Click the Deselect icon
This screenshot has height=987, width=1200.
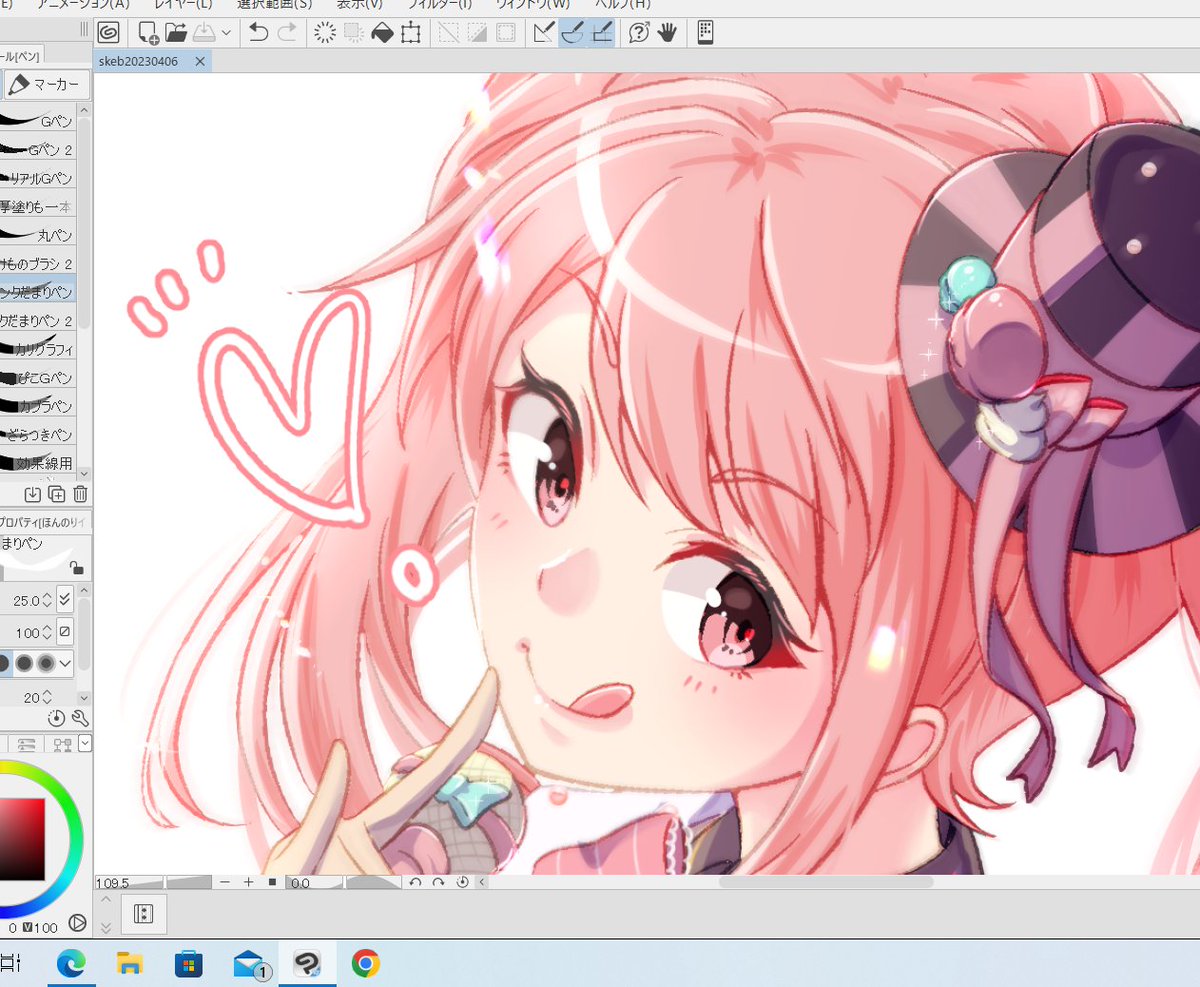[x=449, y=33]
